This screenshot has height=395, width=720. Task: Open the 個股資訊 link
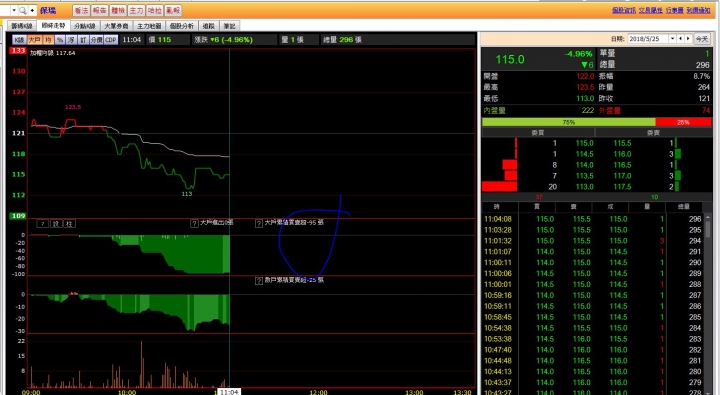click(x=624, y=10)
